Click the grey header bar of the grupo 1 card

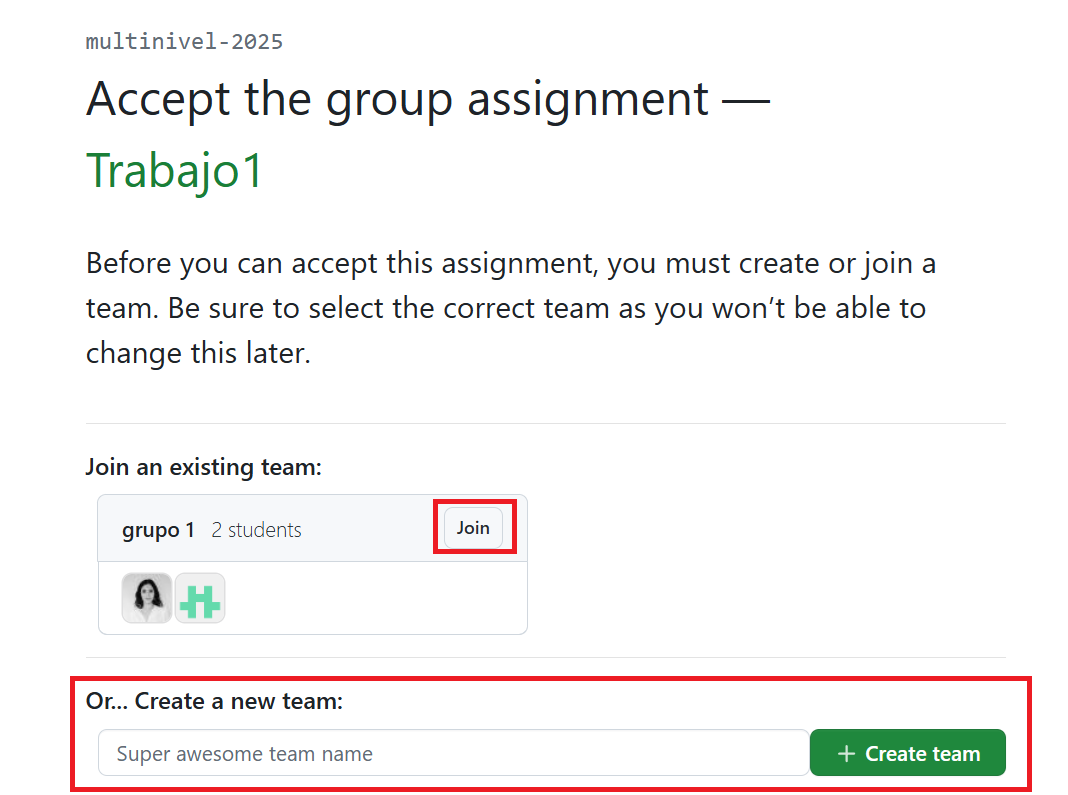pos(313,529)
